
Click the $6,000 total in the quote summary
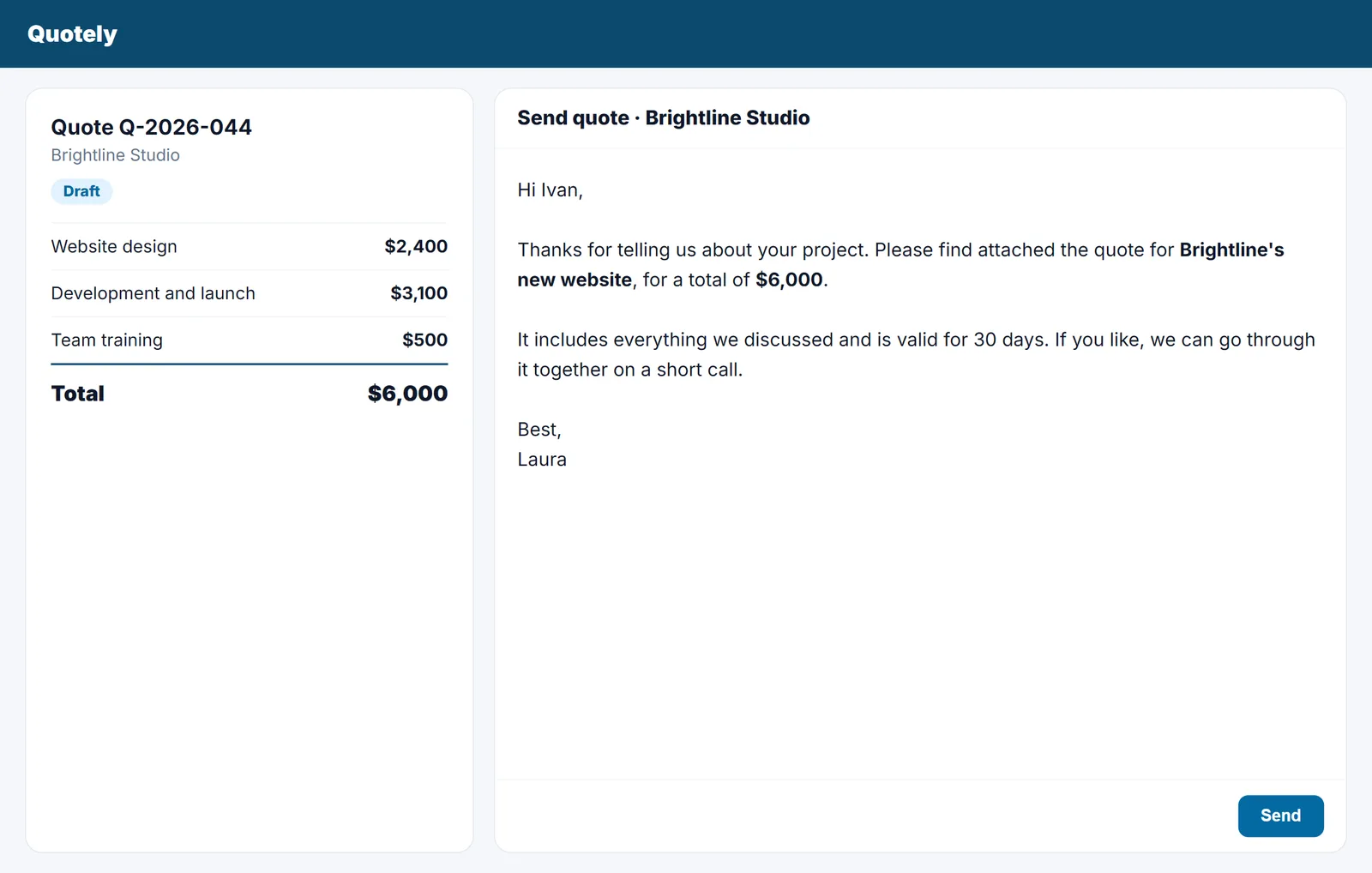407,394
